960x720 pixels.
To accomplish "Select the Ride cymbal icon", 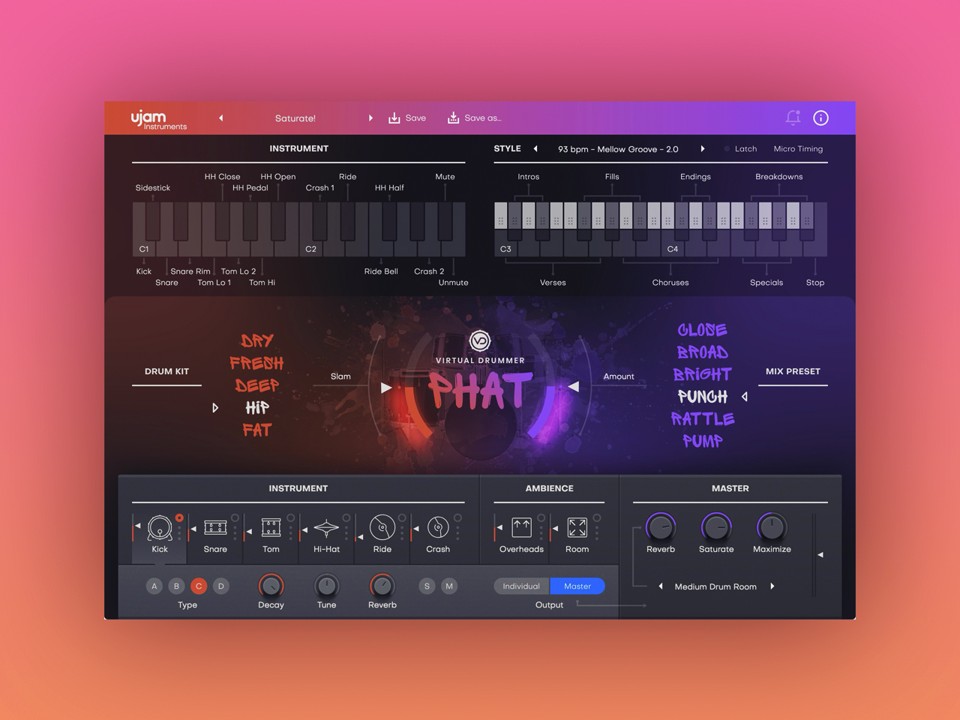I will pyautogui.click(x=382, y=528).
